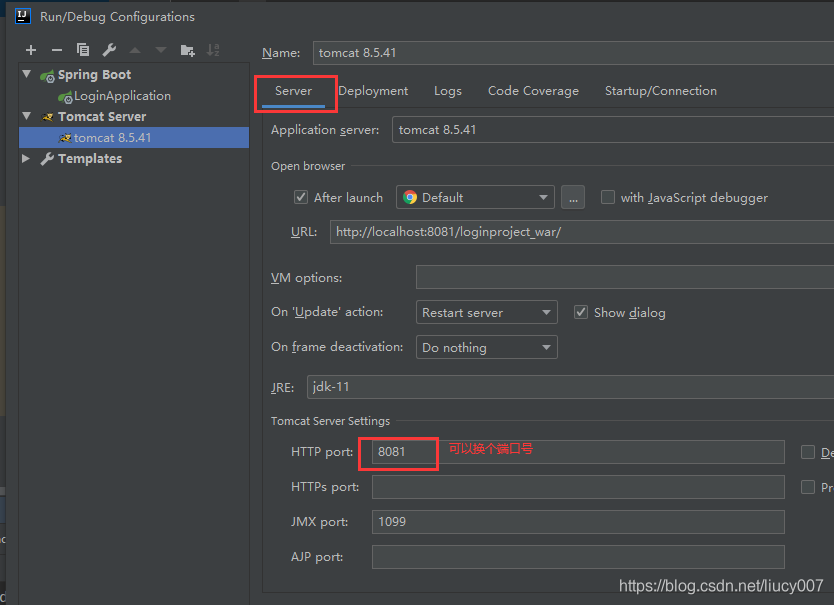The width and height of the screenshot is (834, 605).
Task: Click the JMX port field showing 1099
Action: coord(578,522)
